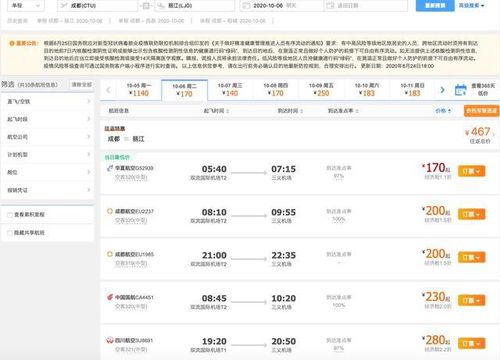Tick the view accumulated mileage checkbox

tap(10, 215)
